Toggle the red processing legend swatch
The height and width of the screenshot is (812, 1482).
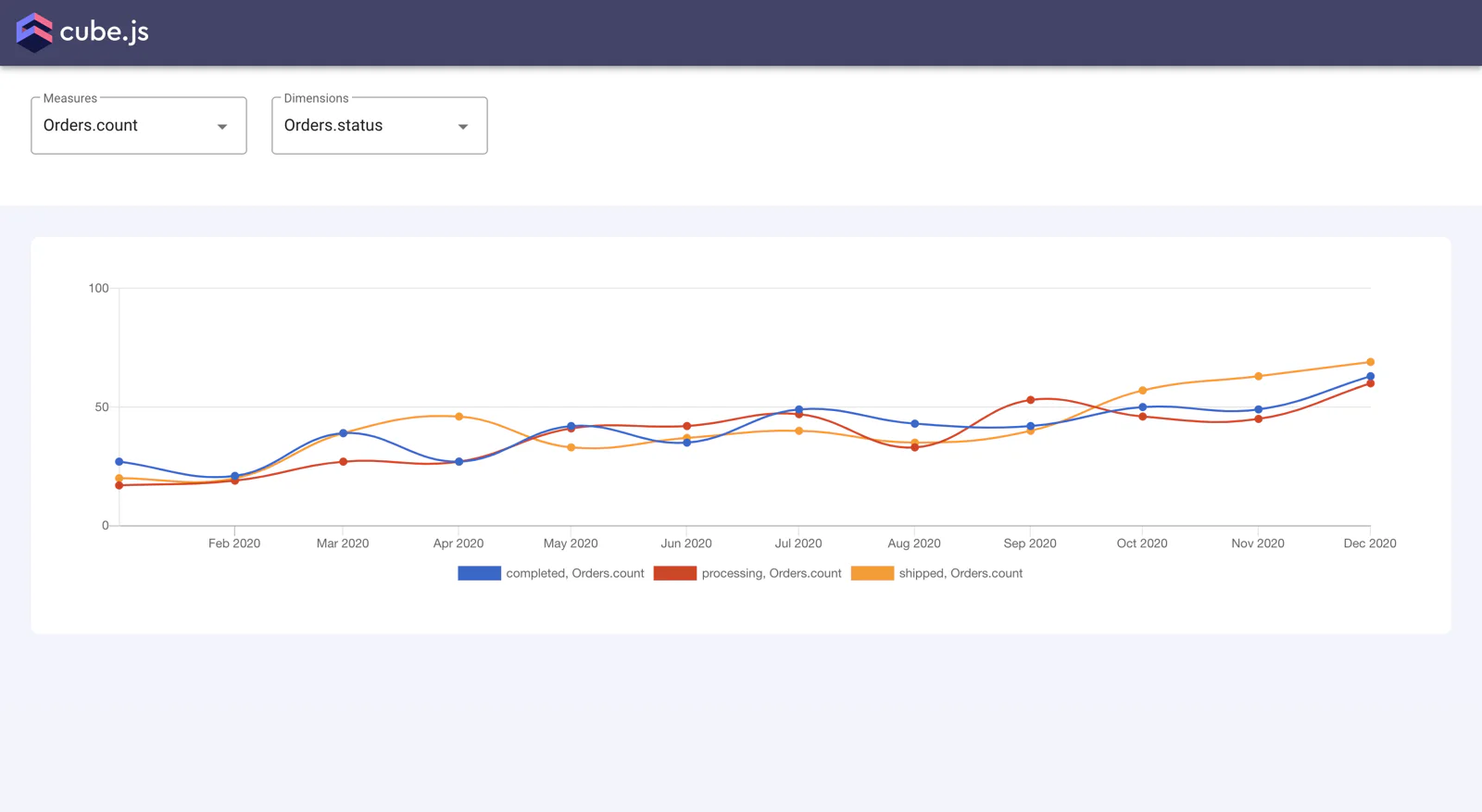click(x=674, y=573)
